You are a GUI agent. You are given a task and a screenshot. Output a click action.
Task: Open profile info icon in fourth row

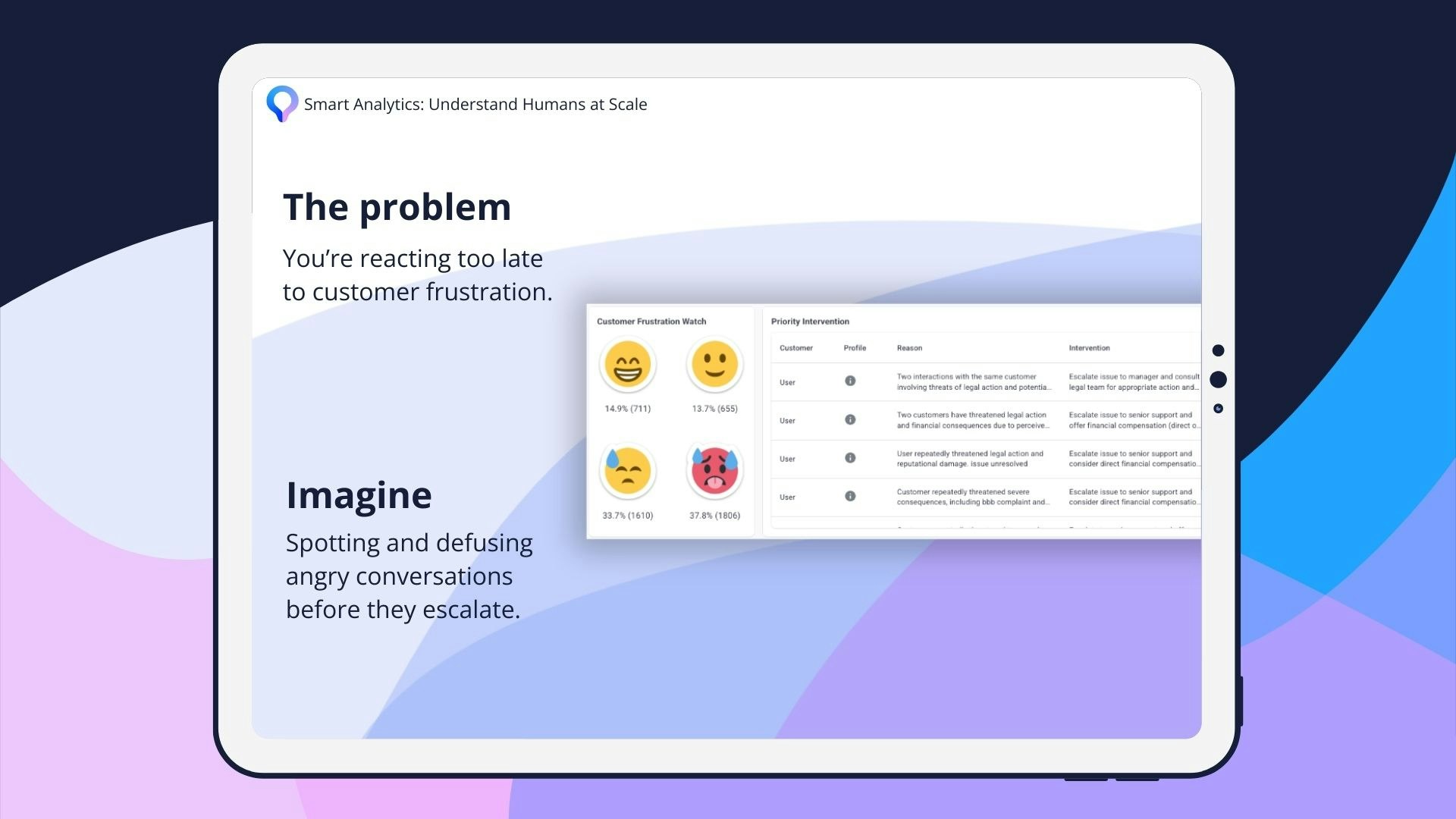click(850, 497)
